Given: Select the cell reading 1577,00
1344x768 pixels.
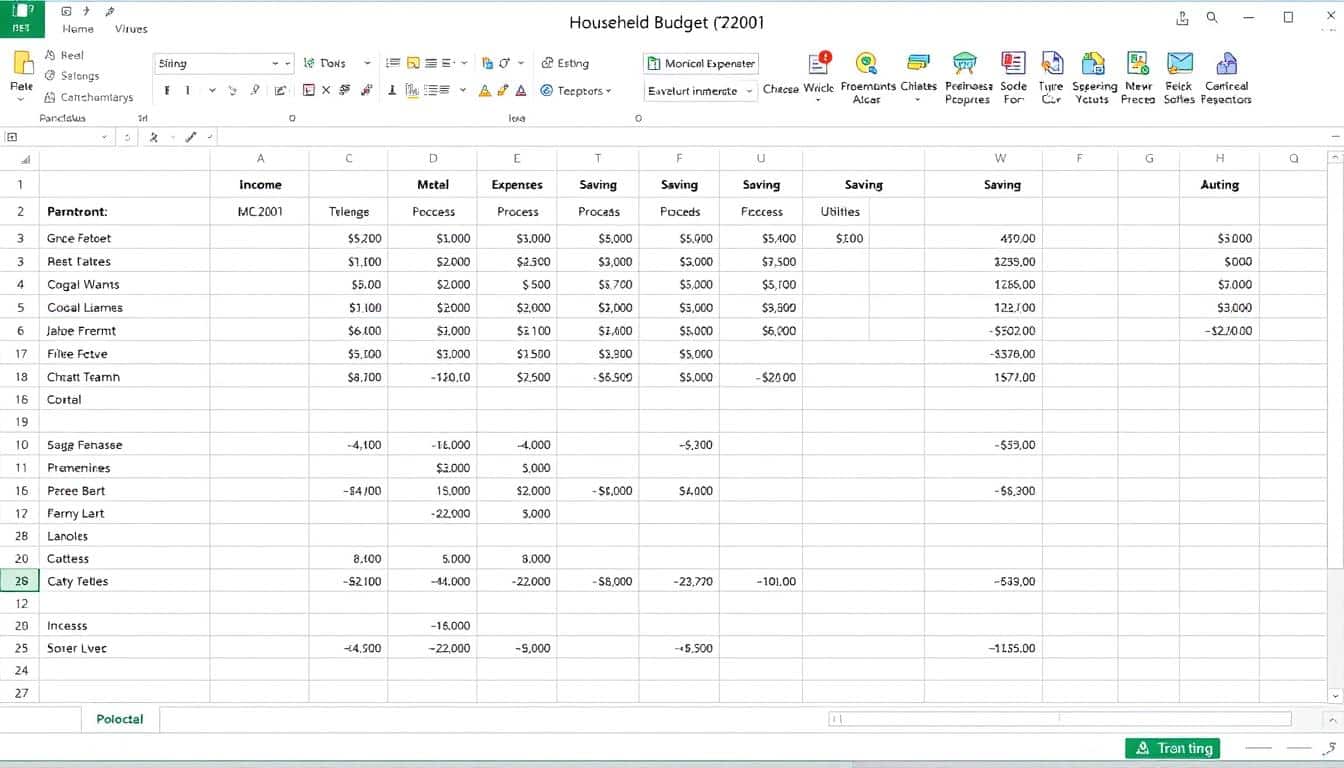Looking at the screenshot, I should coord(983,377).
